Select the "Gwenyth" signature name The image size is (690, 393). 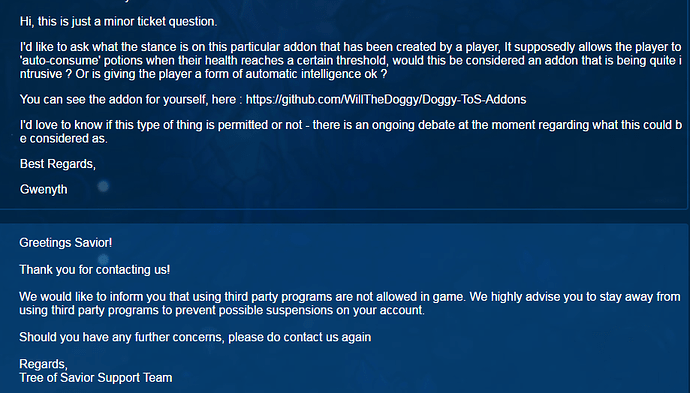click(x=44, y=190)
